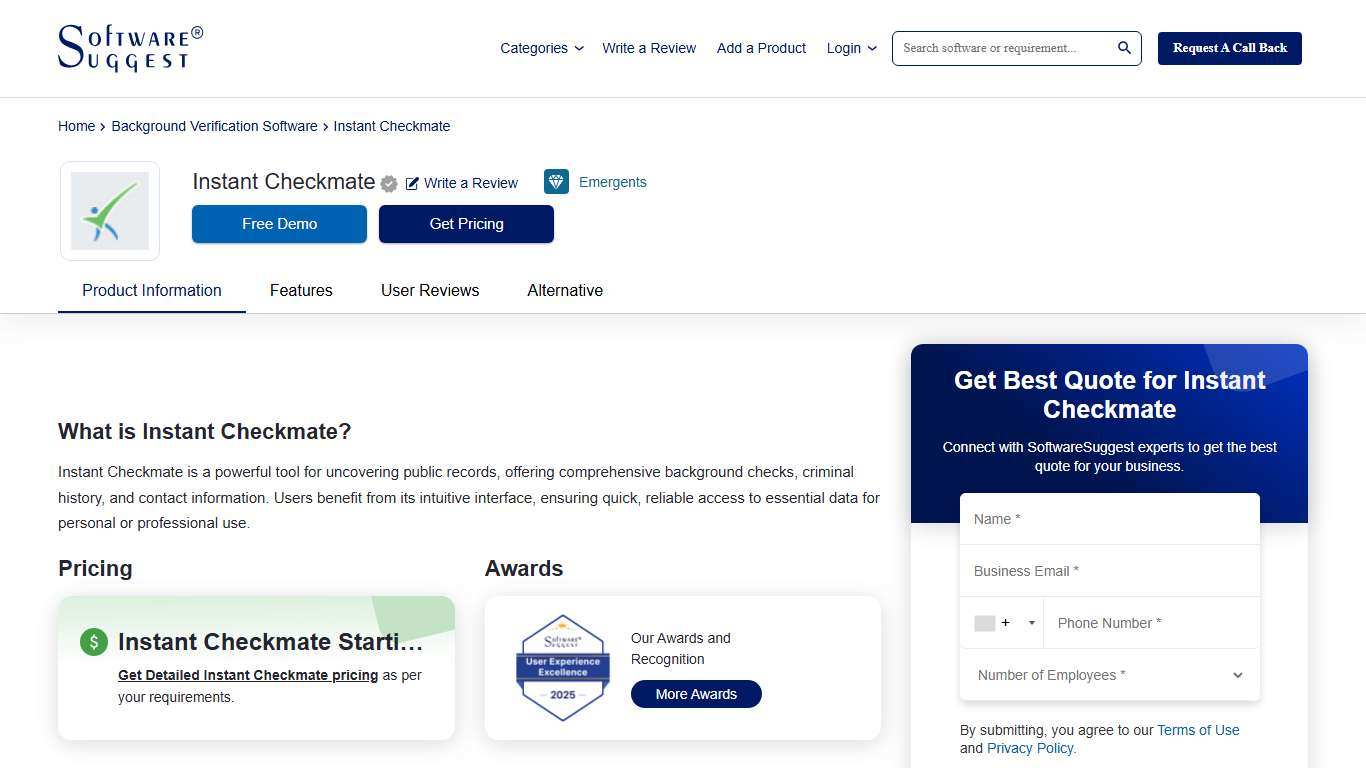Click the Business Email input field
Viewport: 1366px width, 768px height.
click(x=1108, y=571)
